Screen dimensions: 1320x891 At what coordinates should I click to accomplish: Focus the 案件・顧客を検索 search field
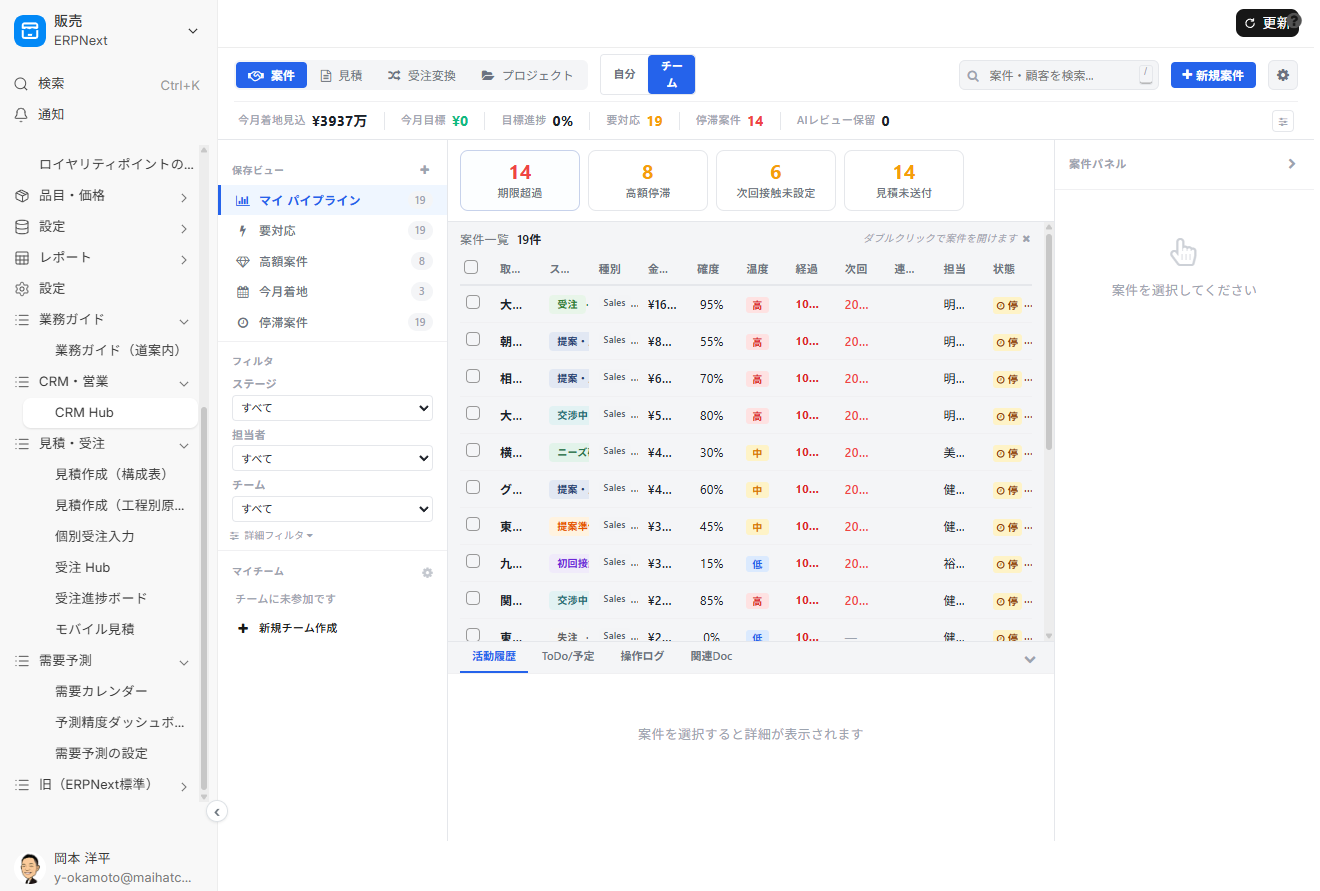(1061, 75)
